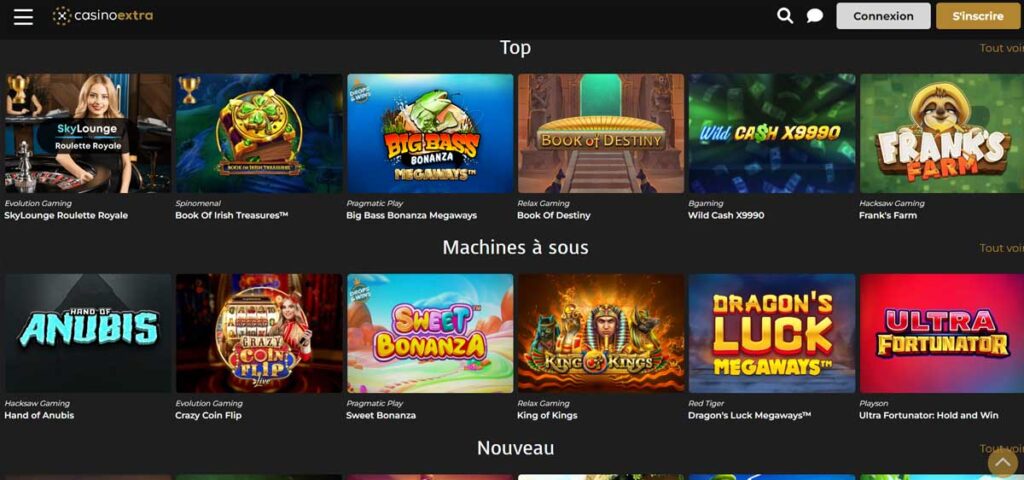Viewport: 1024px width, 480px height.
Task: Click the Connexion button
Action: tap(883, 16)
